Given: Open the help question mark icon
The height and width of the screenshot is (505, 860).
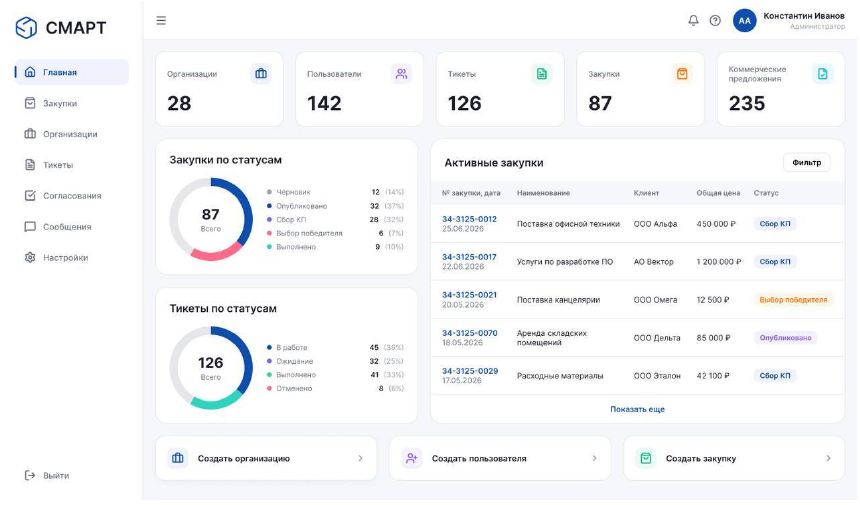Looking at the screenshot, I should [717, 21].
